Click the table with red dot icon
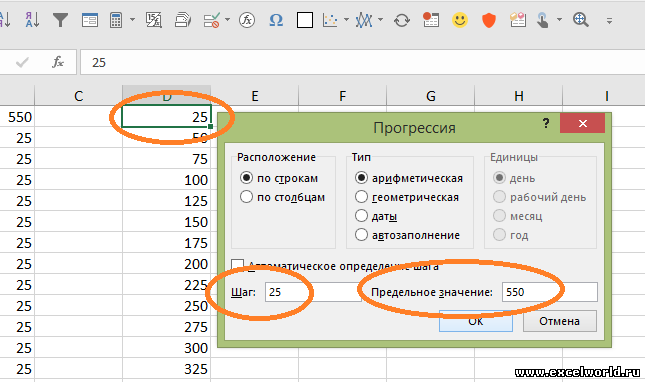The image size is (645, 382). pyautogui.click(x=431, y=20)
